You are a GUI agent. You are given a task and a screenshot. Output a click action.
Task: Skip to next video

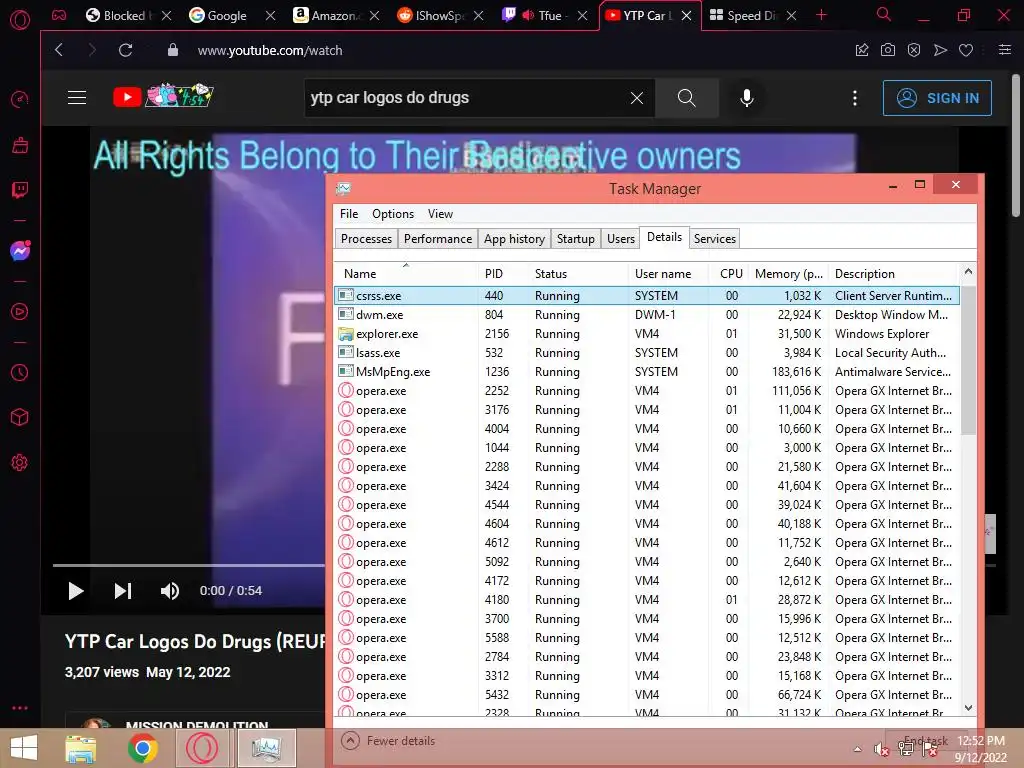tap(123, 590)
